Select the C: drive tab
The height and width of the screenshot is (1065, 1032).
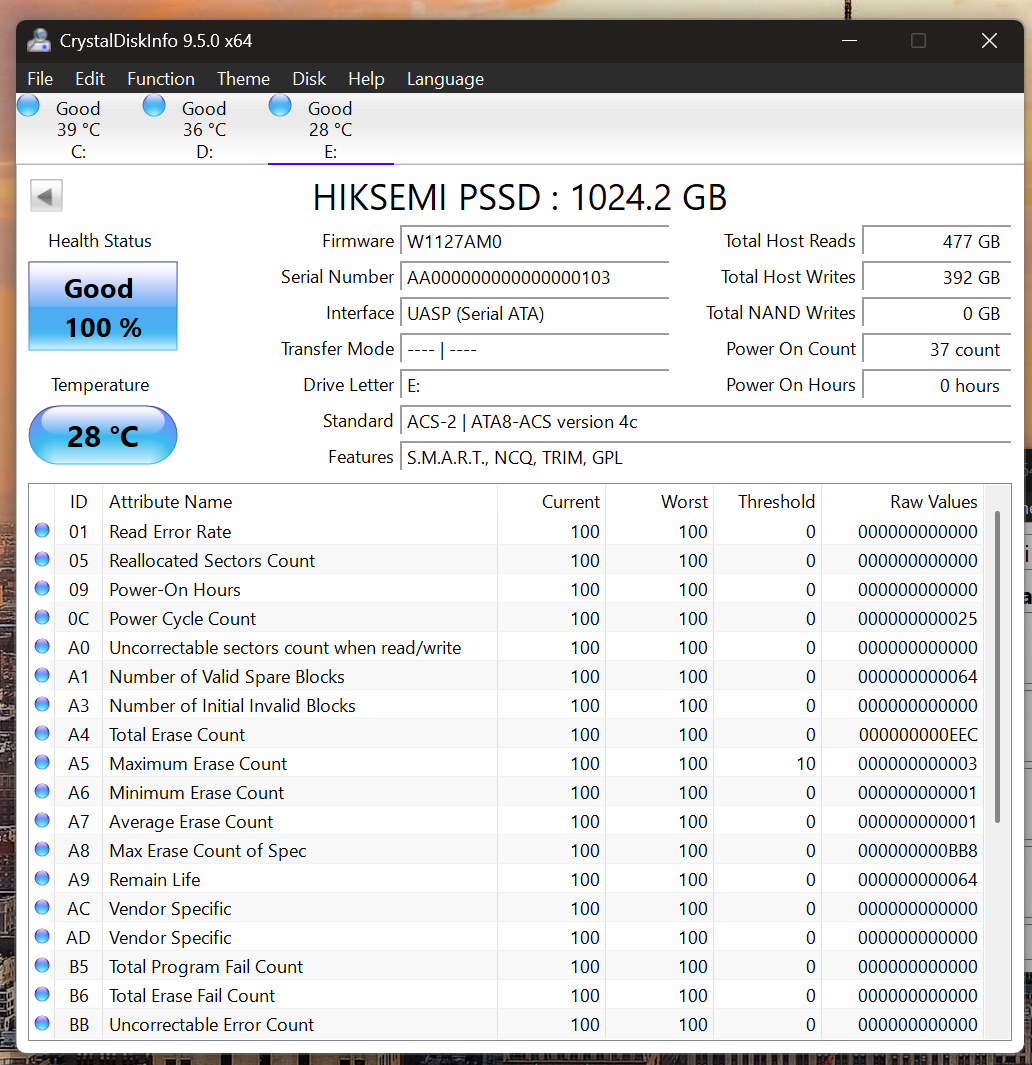point(79,129)
